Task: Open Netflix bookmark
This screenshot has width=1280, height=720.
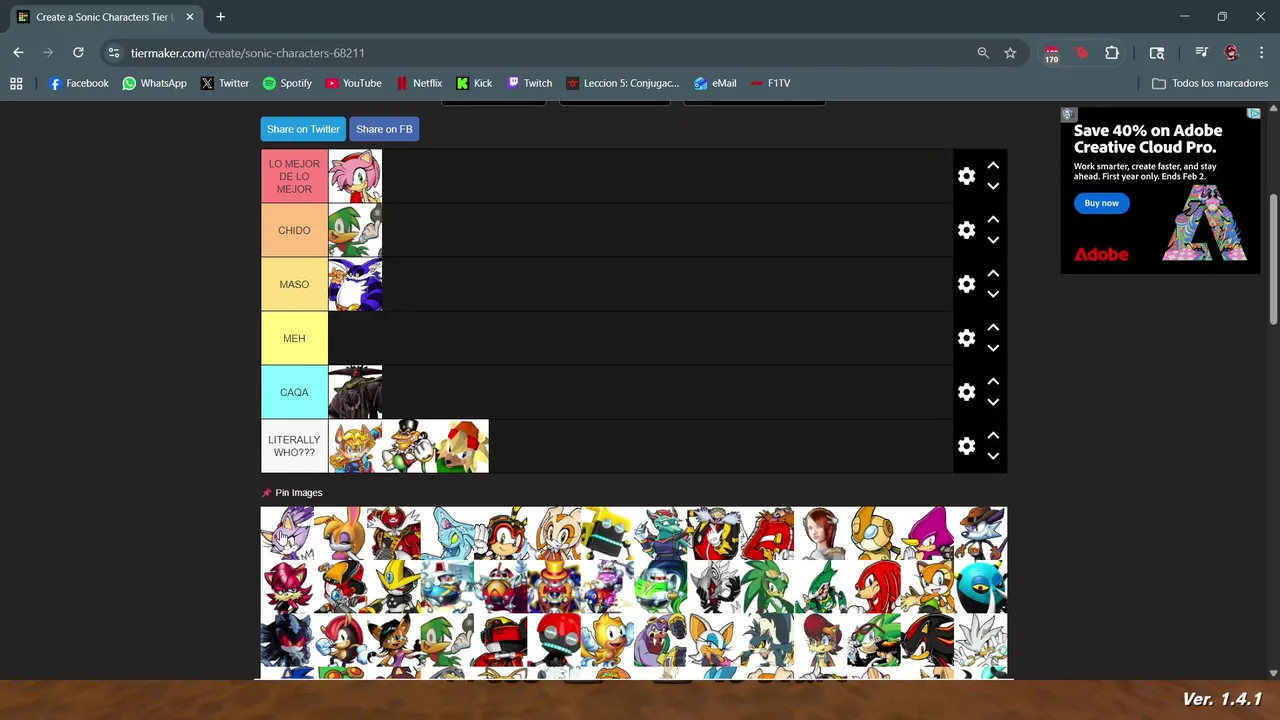Action: coord(419,83)
